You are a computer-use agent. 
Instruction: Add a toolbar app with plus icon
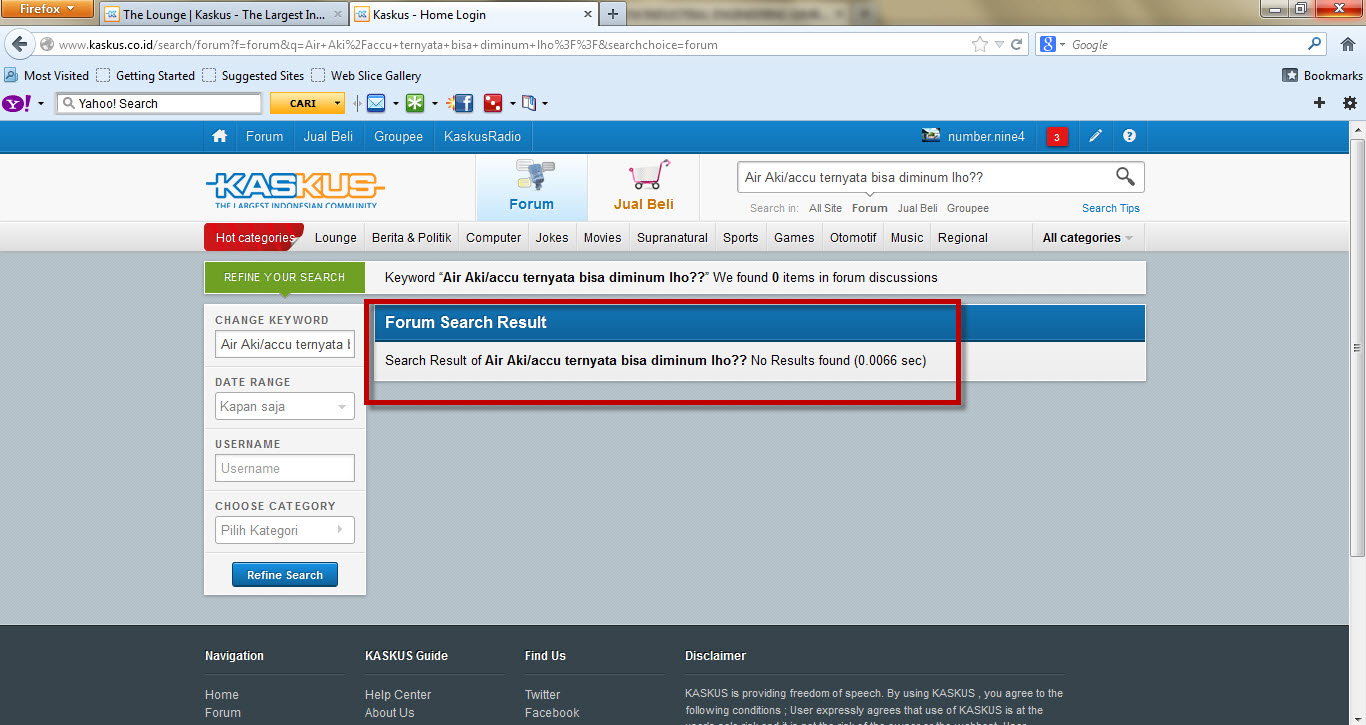[1319, 103]
